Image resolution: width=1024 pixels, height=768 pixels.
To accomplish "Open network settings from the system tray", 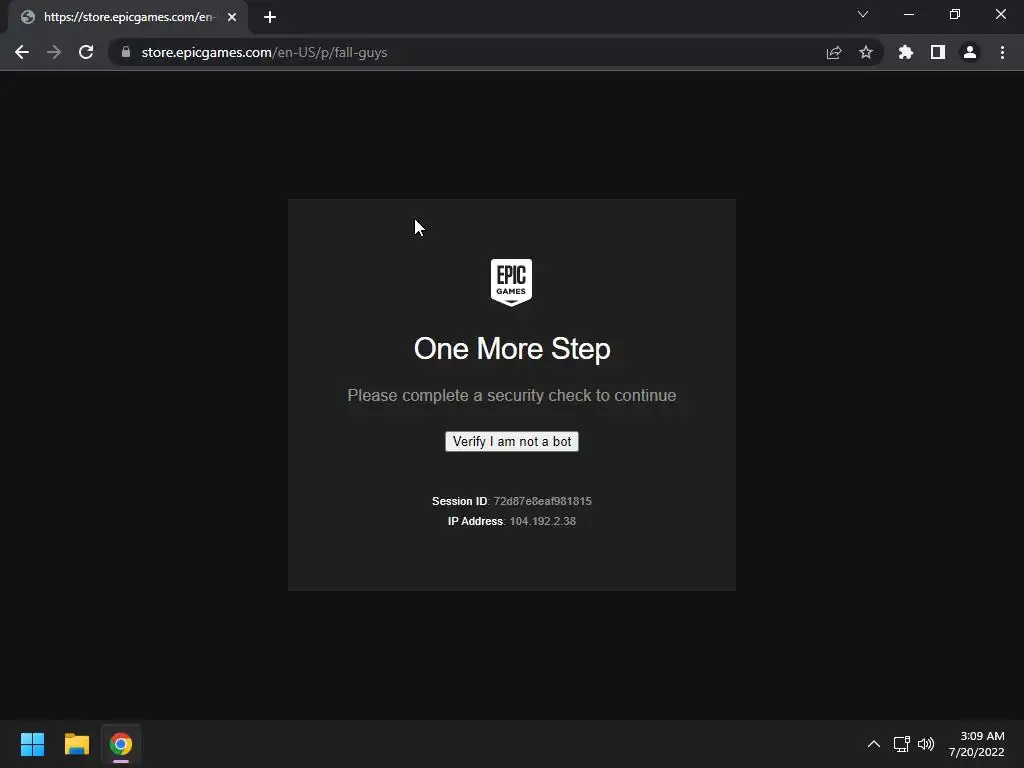I will (x=902, y=744).
